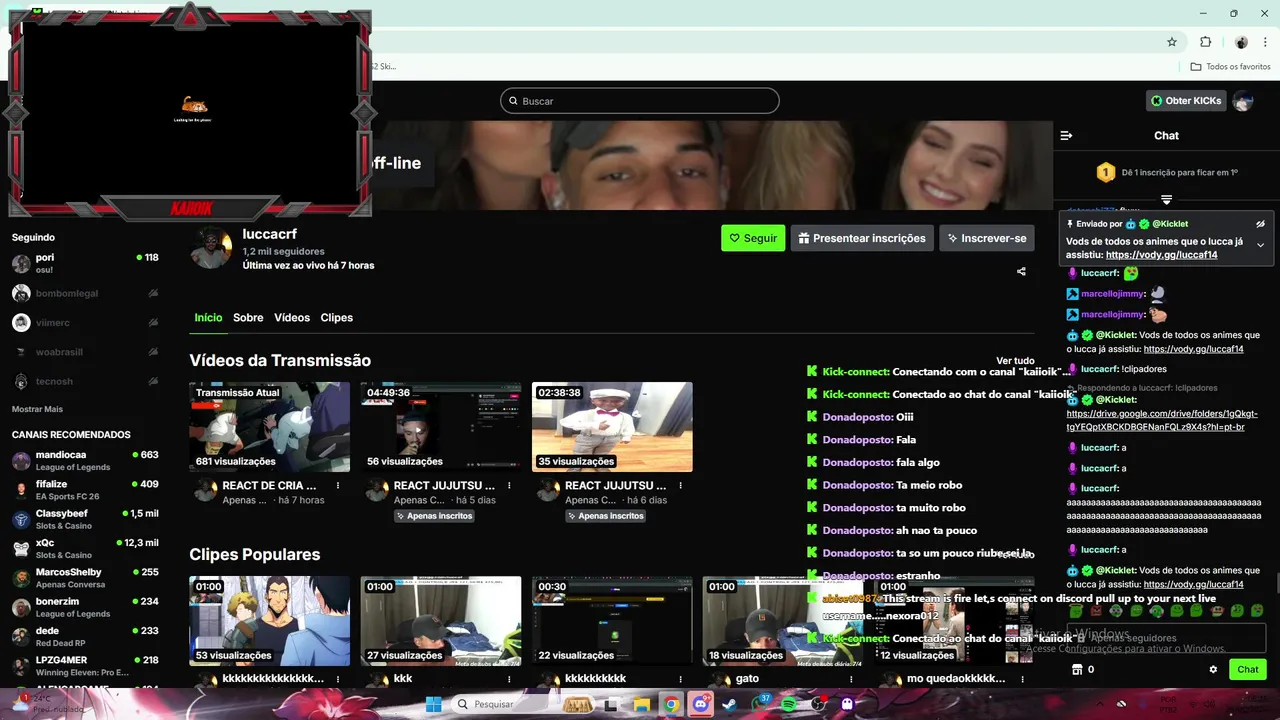This screenshot has width=1280, height=720.
Task: Open woabrasill in followed channels
Action: pyautogui.click(x=85, y=352)
